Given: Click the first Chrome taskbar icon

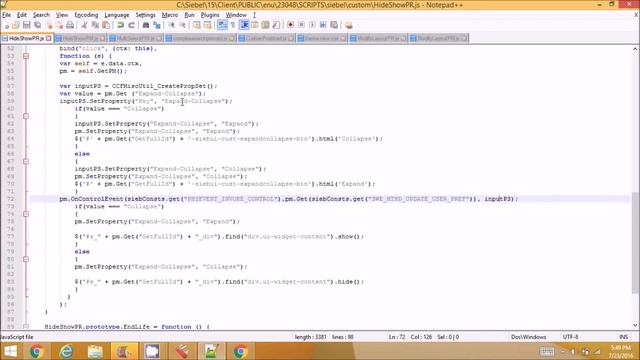Looking at the screenshot, I should [36, 351].
